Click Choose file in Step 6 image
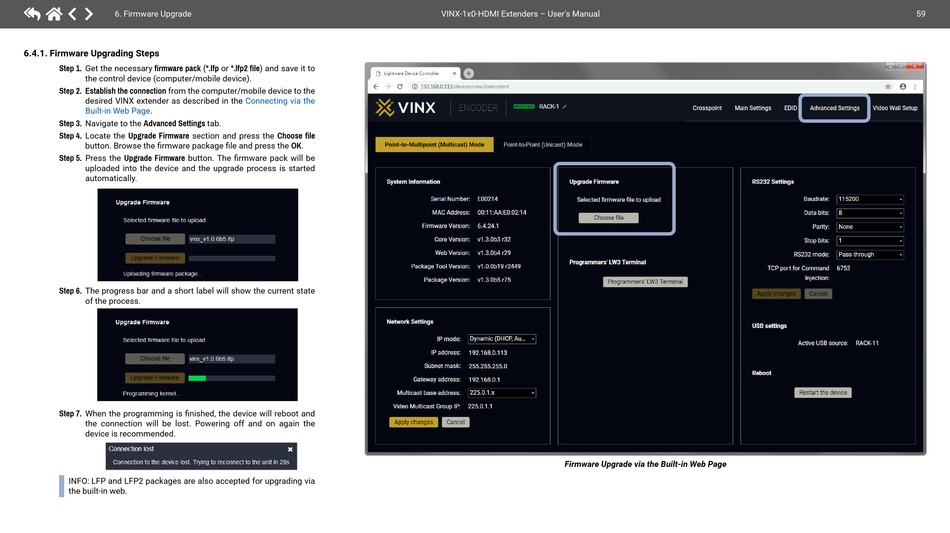 [x=155, y=359]
